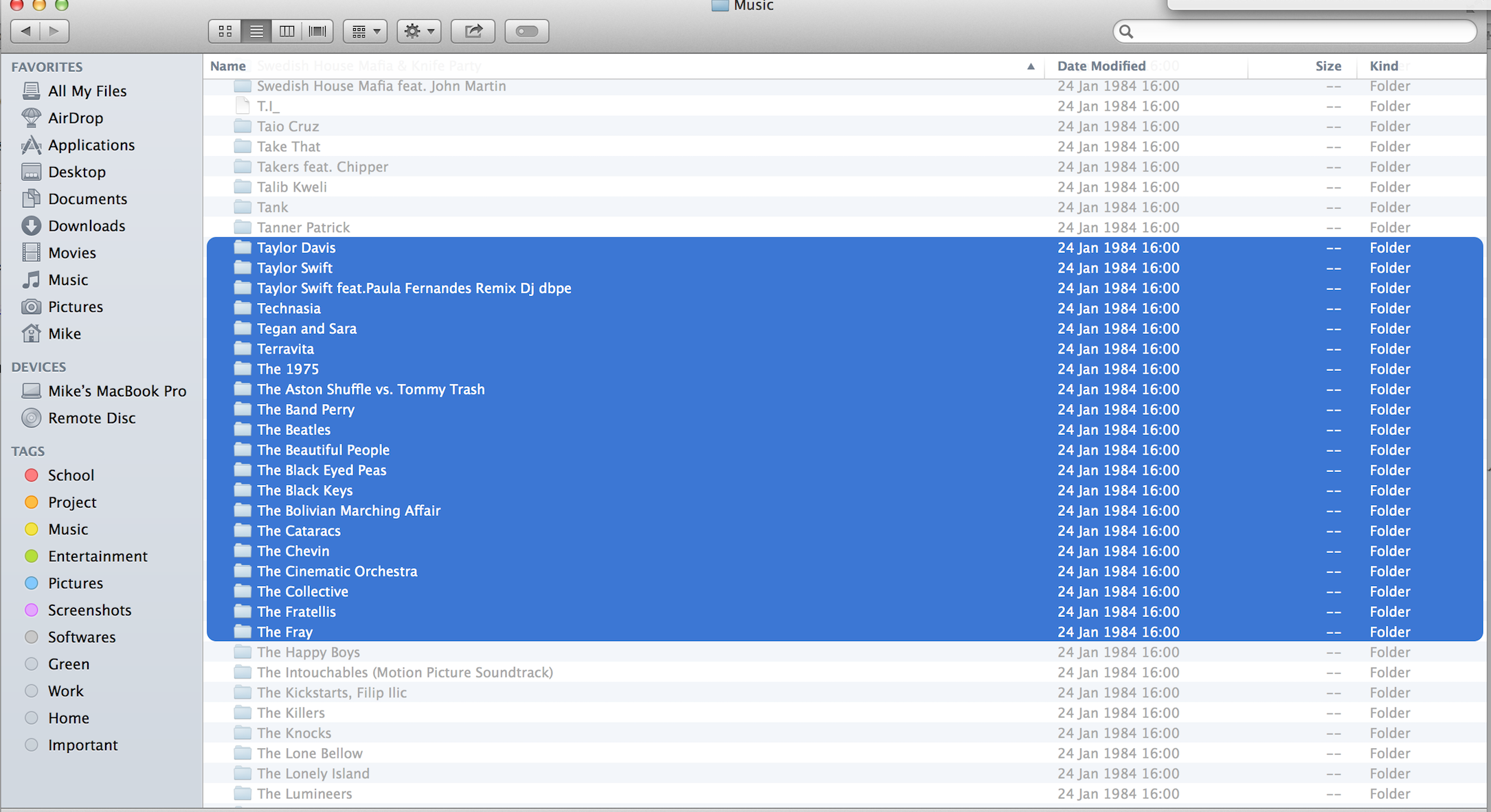This screenshot has height=812, width=1491.
Task: Toggle the sort direction arrow
Action: pos(1031,67)
